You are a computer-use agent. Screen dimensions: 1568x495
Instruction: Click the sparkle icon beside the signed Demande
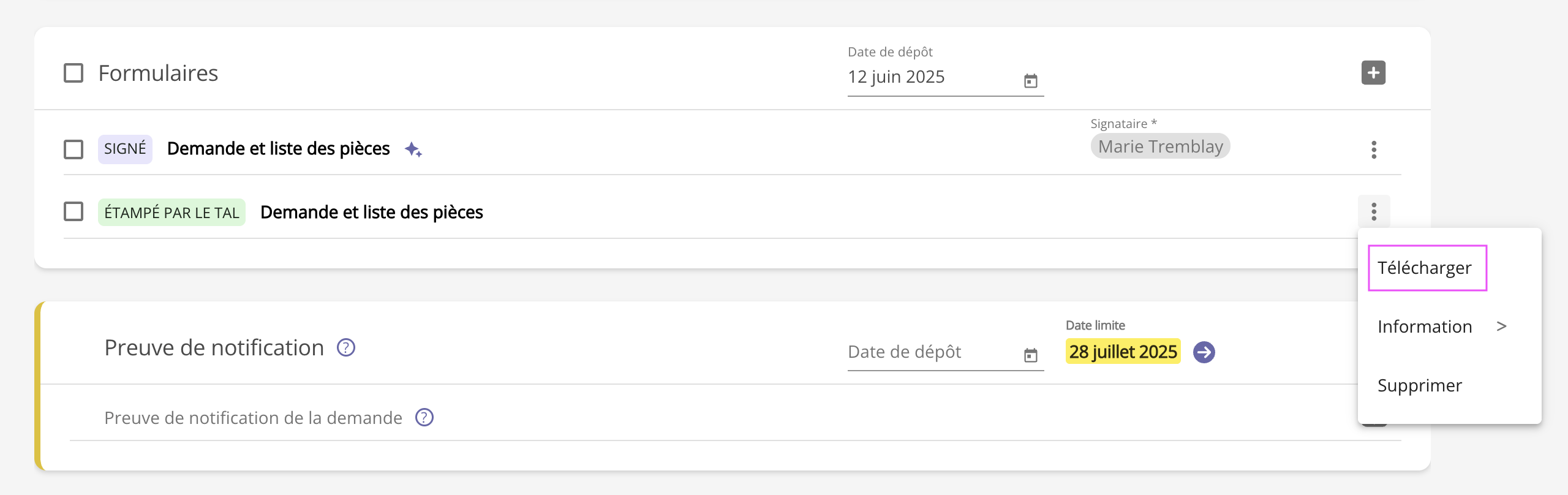[x=413, y=149]
